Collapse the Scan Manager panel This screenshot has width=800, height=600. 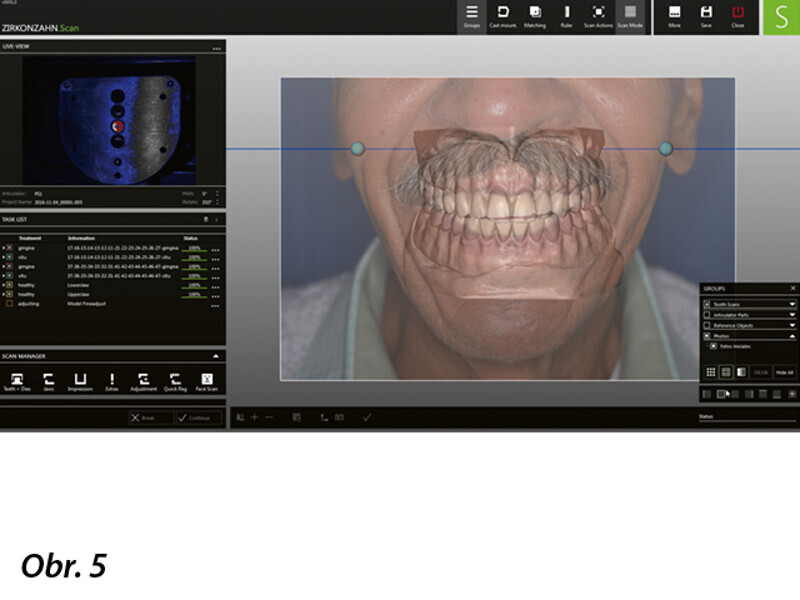pos(216,355)
